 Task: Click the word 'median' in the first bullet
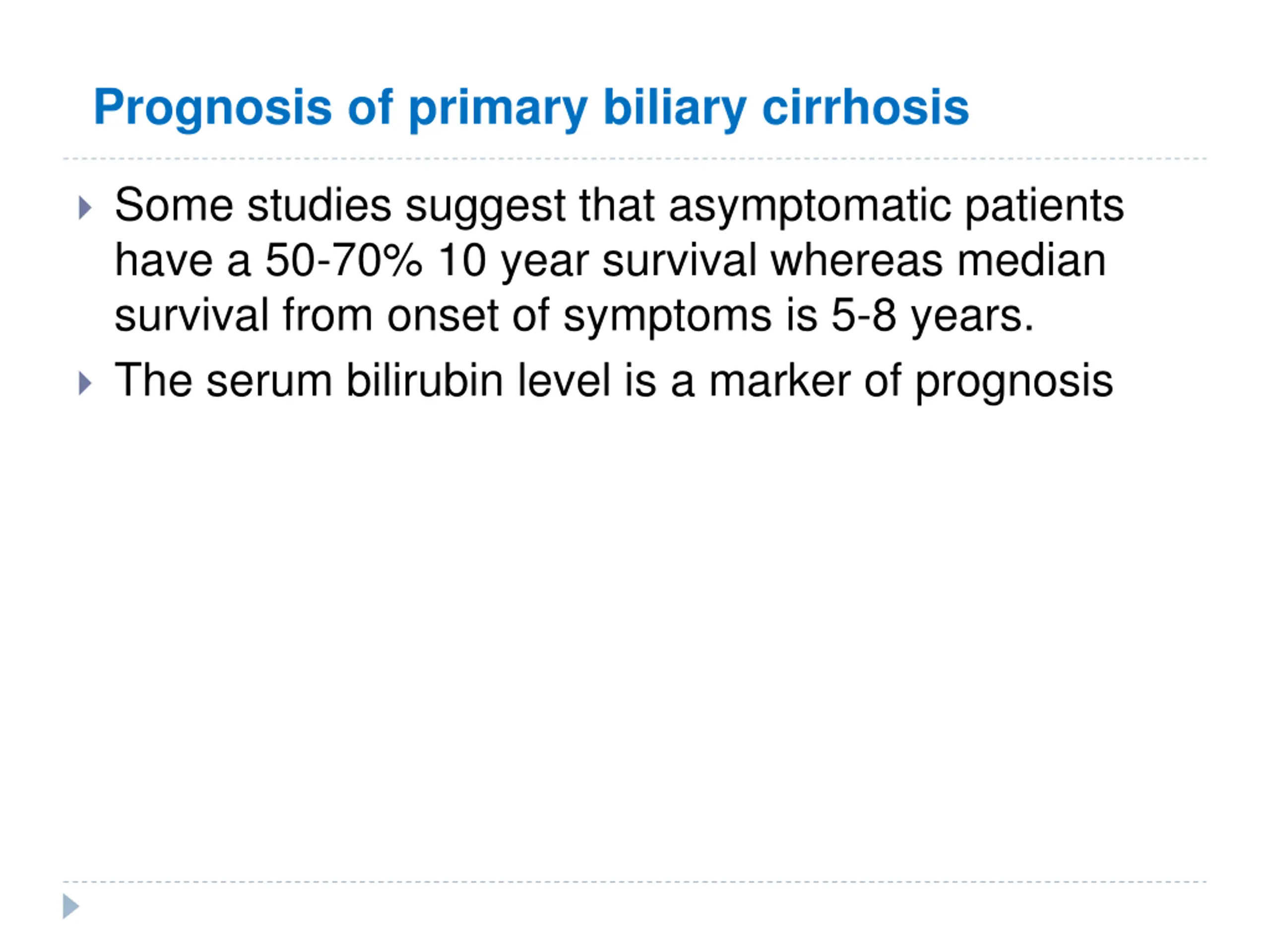pos(1032,260)
